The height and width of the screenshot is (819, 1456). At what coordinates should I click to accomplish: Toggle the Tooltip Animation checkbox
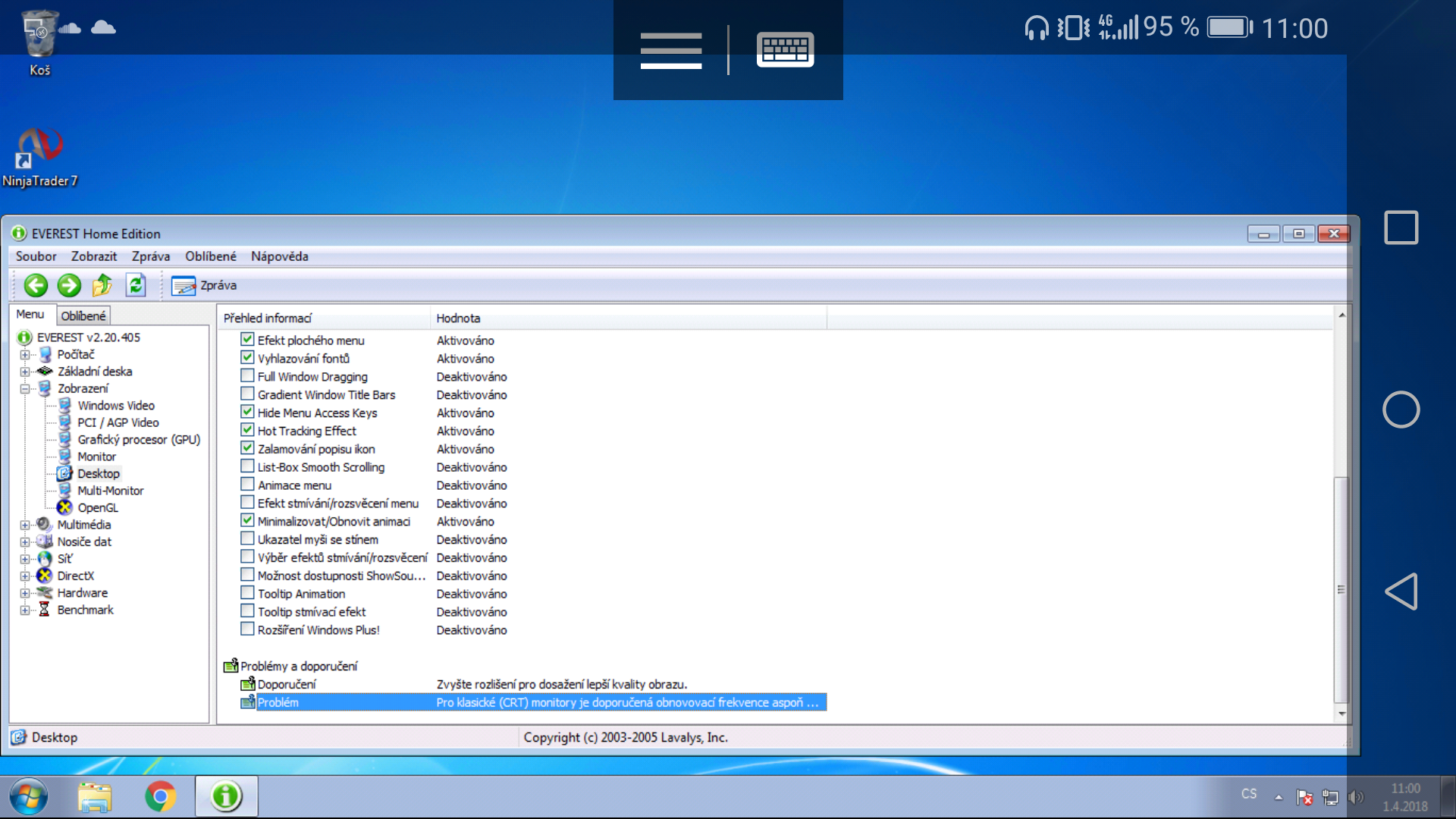(247, 593)
